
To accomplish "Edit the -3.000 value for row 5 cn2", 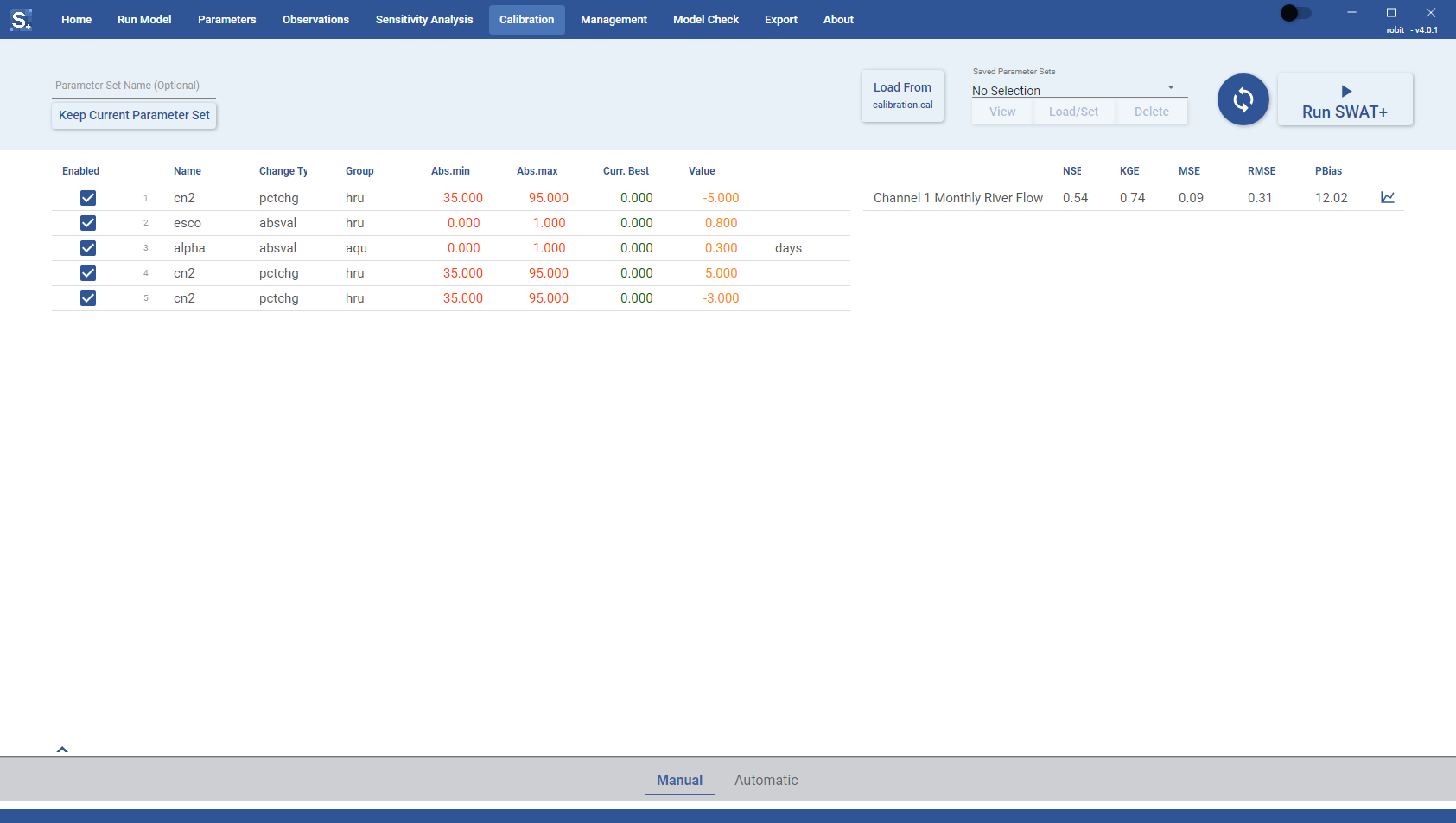I will click(x=721, y=298).
